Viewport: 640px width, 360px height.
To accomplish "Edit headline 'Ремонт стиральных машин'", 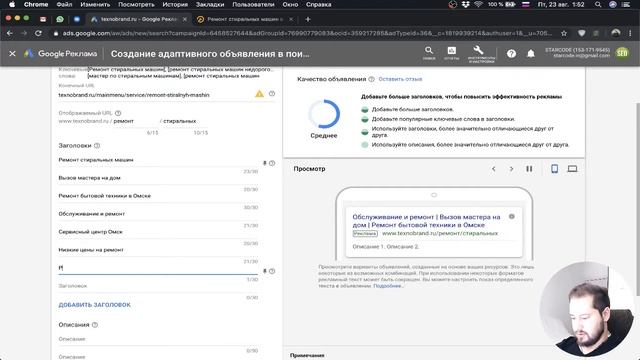I will 158,160.
